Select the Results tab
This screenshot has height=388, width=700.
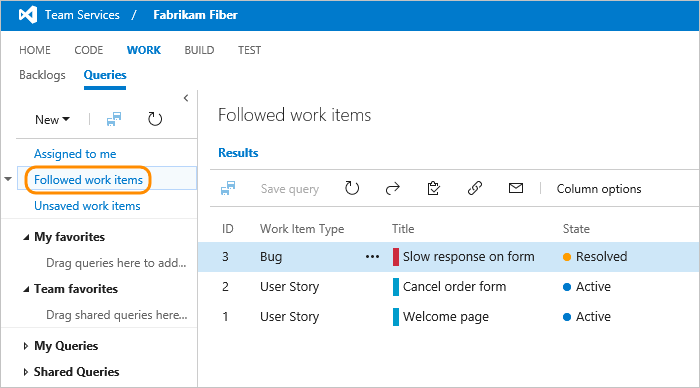click(238, 153)
